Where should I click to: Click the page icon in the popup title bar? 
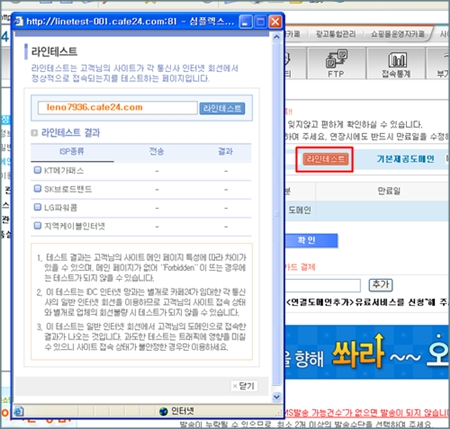point(19,22)
